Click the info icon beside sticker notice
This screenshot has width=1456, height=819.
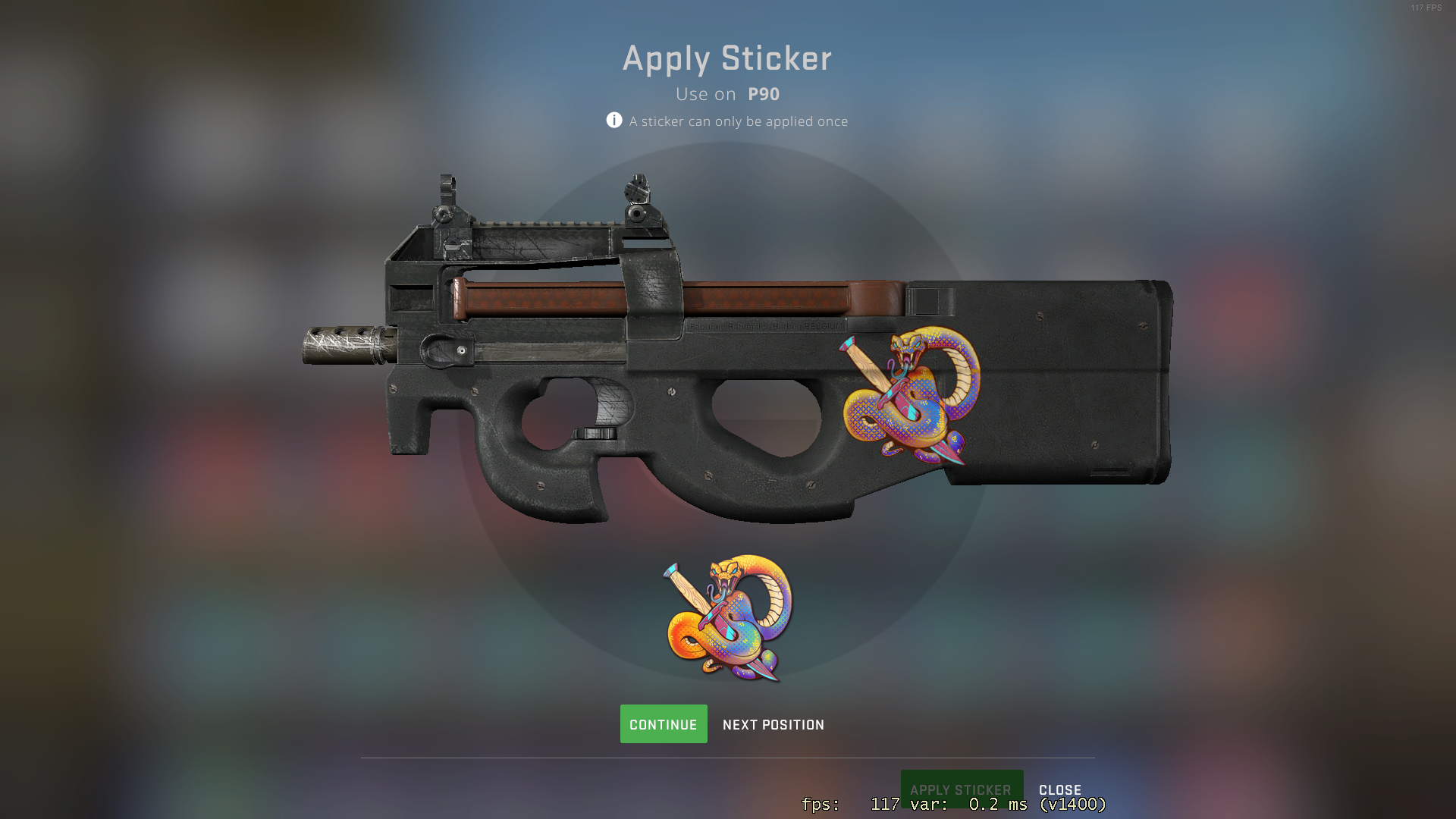pos(614,121)
